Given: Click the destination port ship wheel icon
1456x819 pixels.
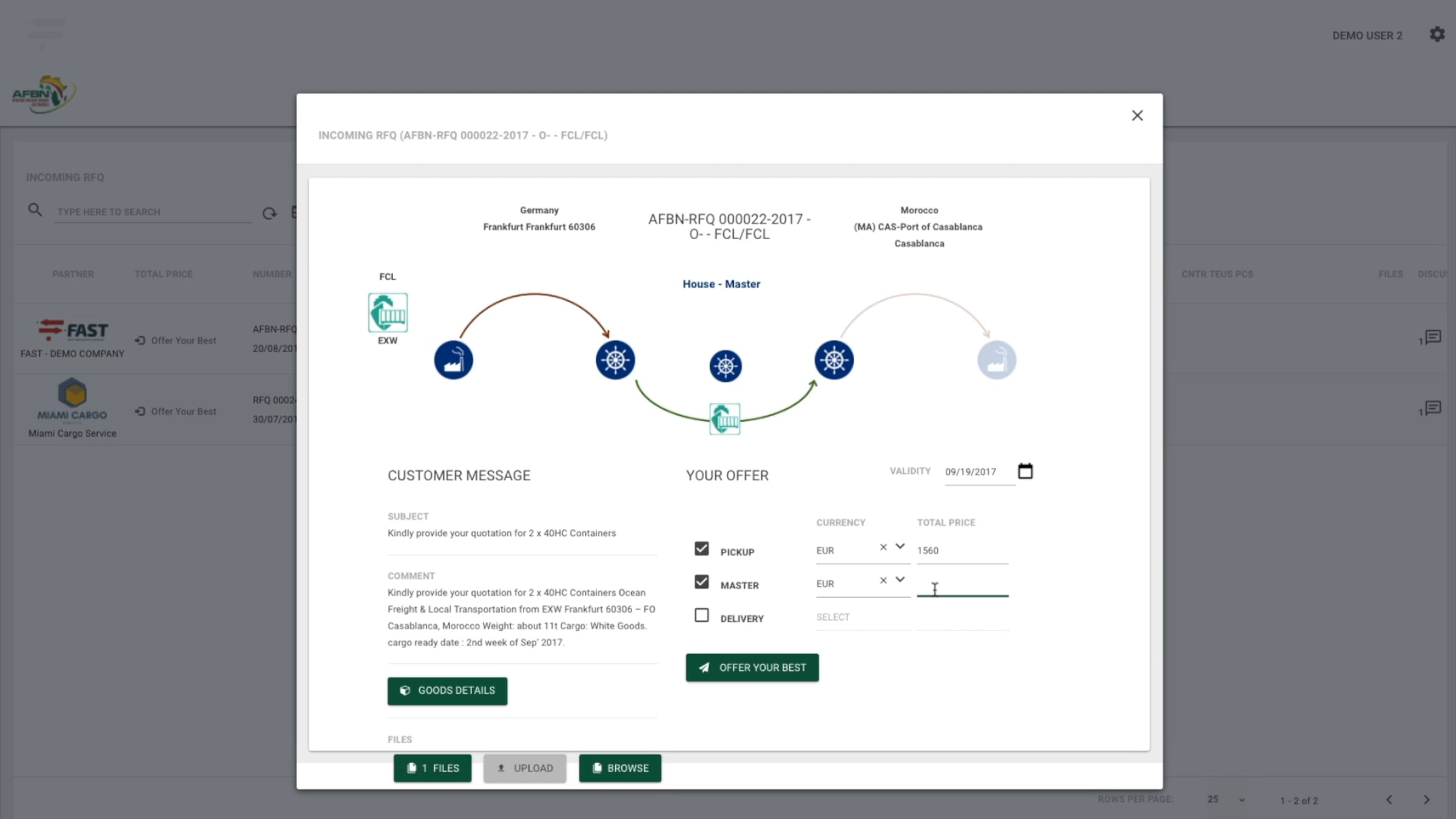Looking at the screenshot, I should click(x=834, y=360).
